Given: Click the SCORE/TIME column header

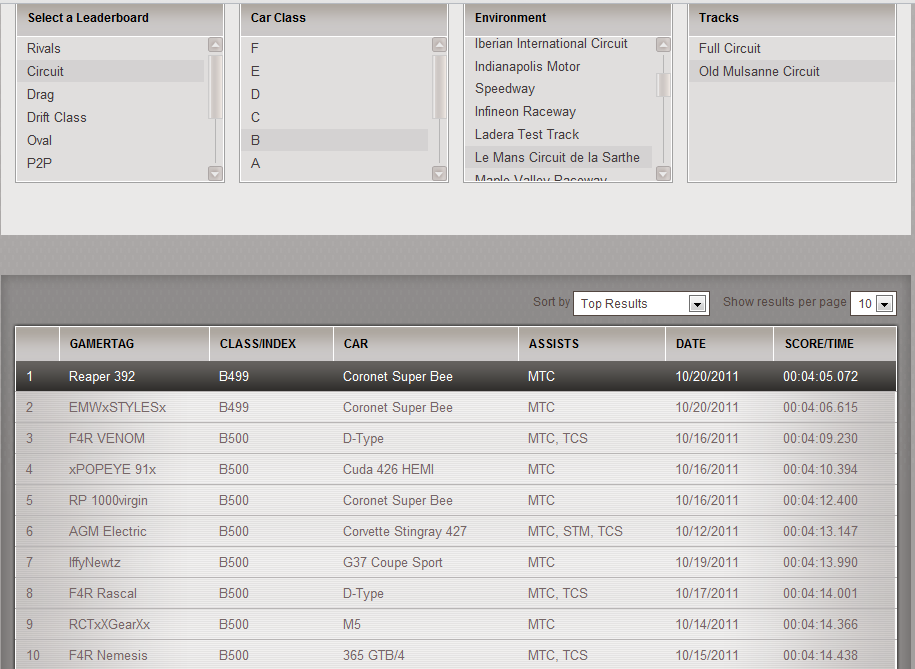Looking at the screenshot, I should point(819,343).
